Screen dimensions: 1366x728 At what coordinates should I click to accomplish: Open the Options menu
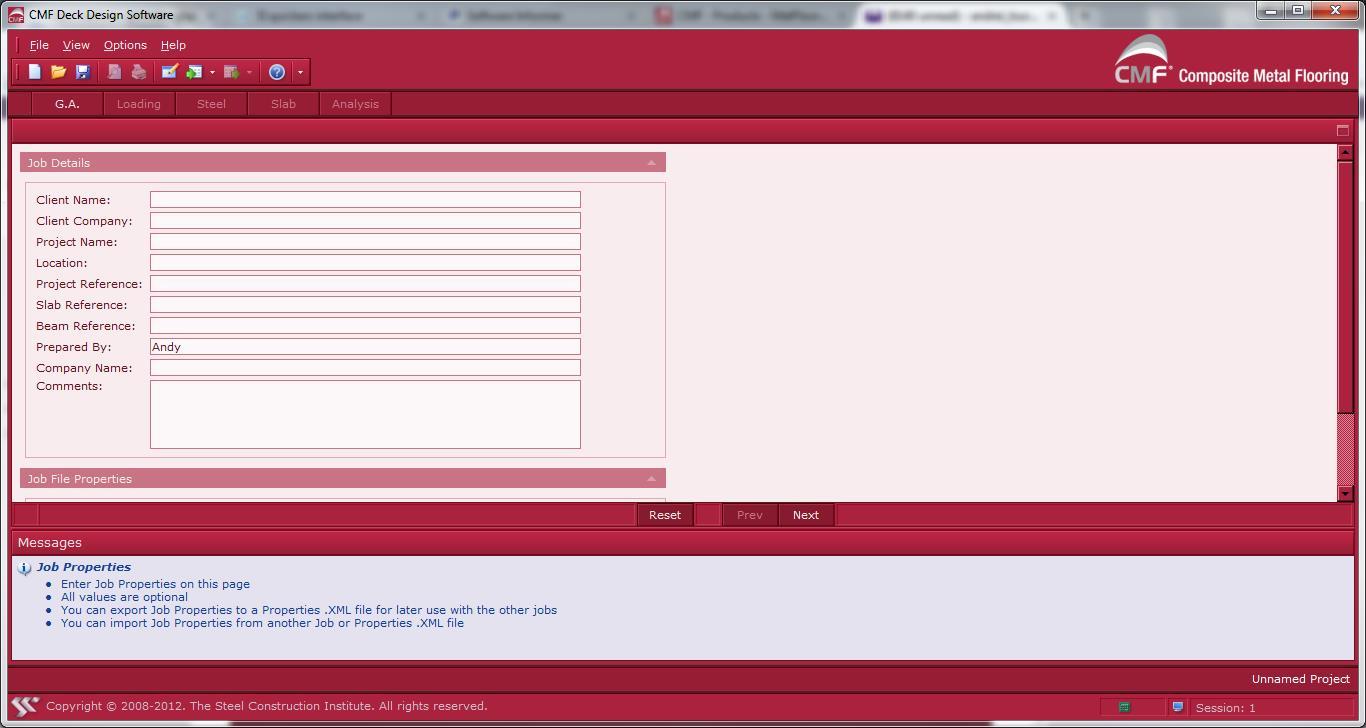tap(125, 45)
